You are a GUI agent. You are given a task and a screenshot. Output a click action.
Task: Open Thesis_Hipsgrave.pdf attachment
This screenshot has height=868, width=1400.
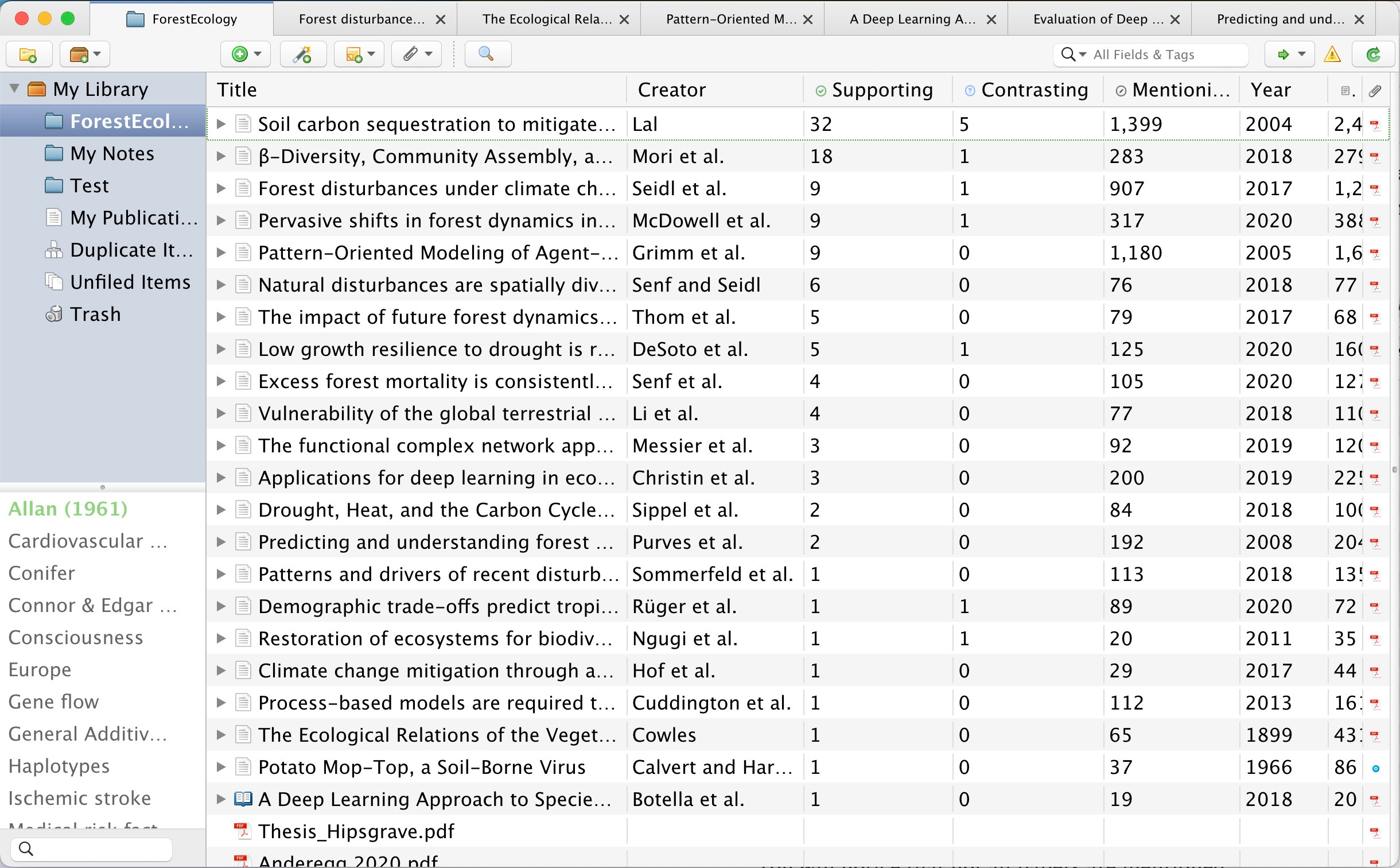tap(356, 831)
